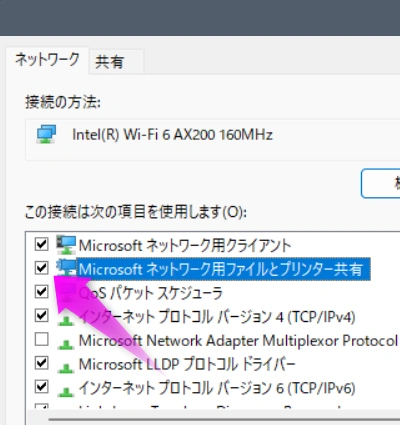Uncheck the TCP/IPv6 checkbox

coord(41,387)
